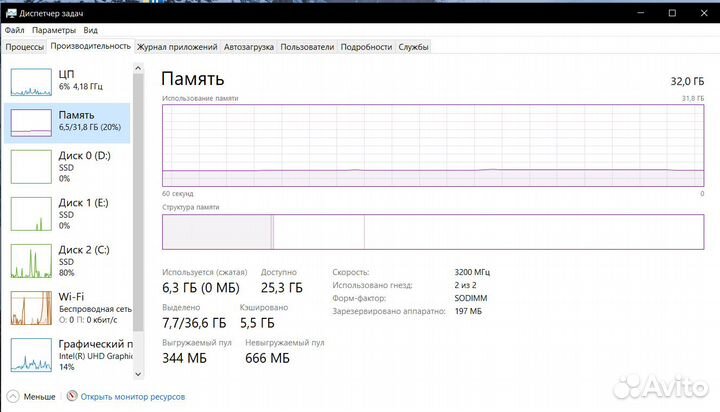Click the 6,5/31,8 ГБ (20%) memory text
720x412 pixels.
[90, 127]
